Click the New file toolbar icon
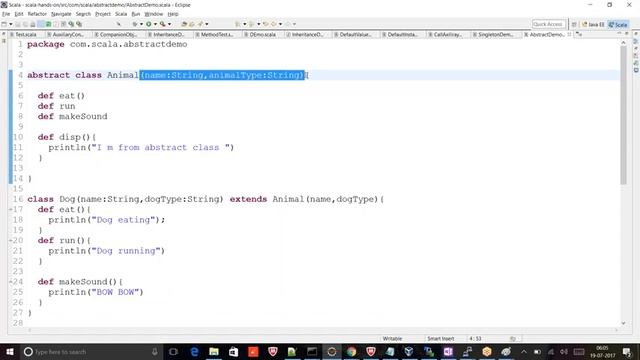 (x=4, y=24)
